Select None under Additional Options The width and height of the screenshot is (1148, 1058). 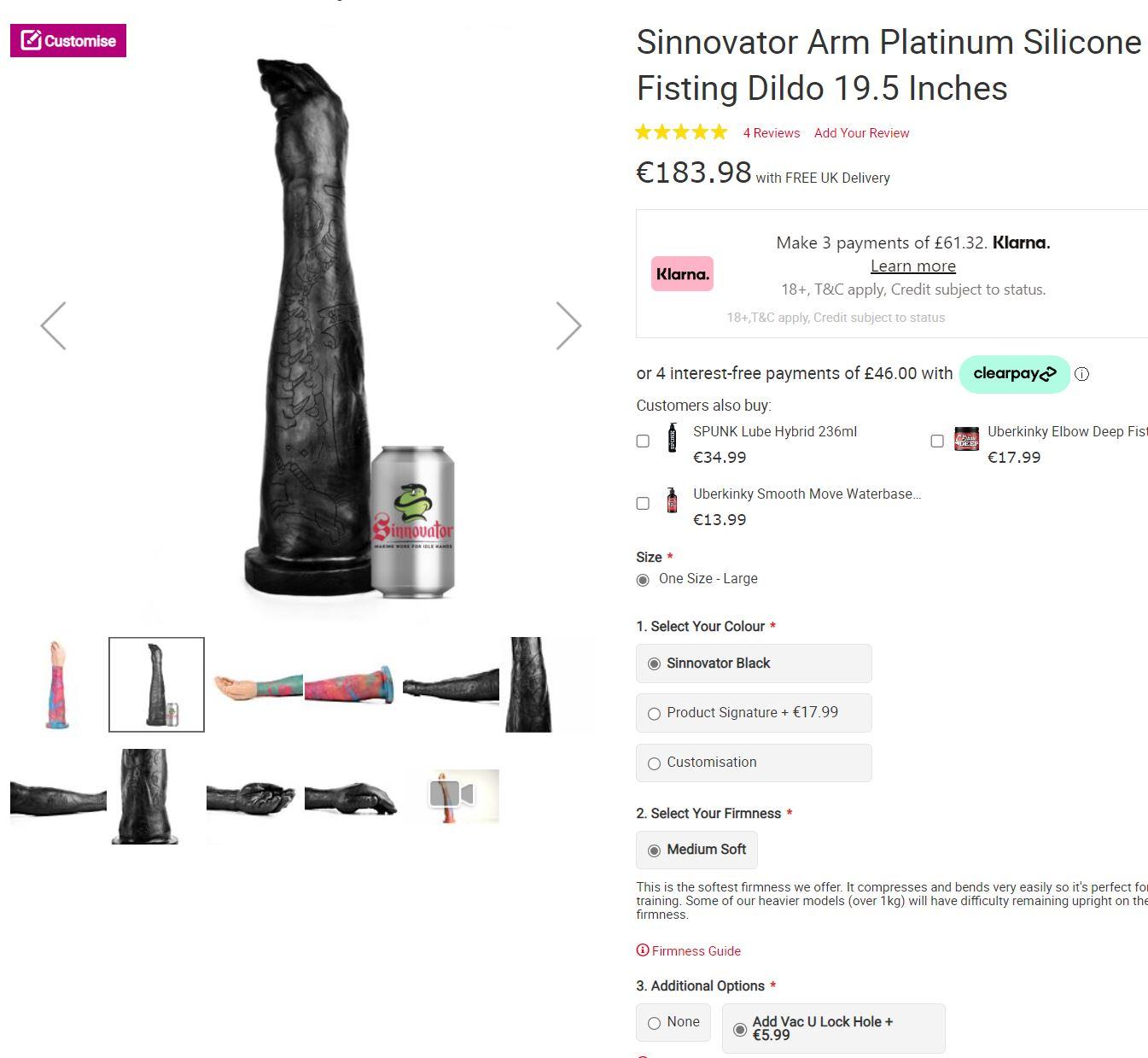coord(655,1023)
